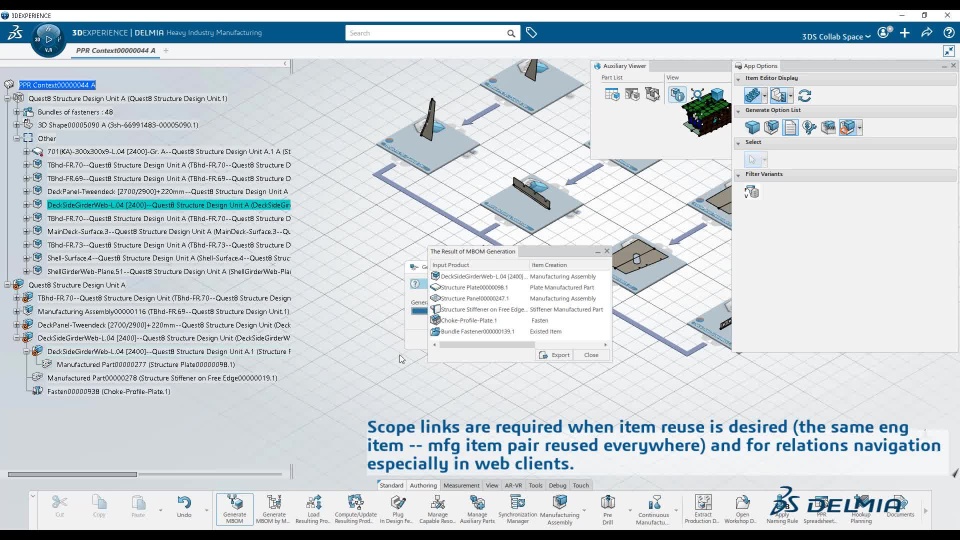The image size is (960, 540).
Task: Select the PPR Context00000044 A tab
Action: click(116, 50)
